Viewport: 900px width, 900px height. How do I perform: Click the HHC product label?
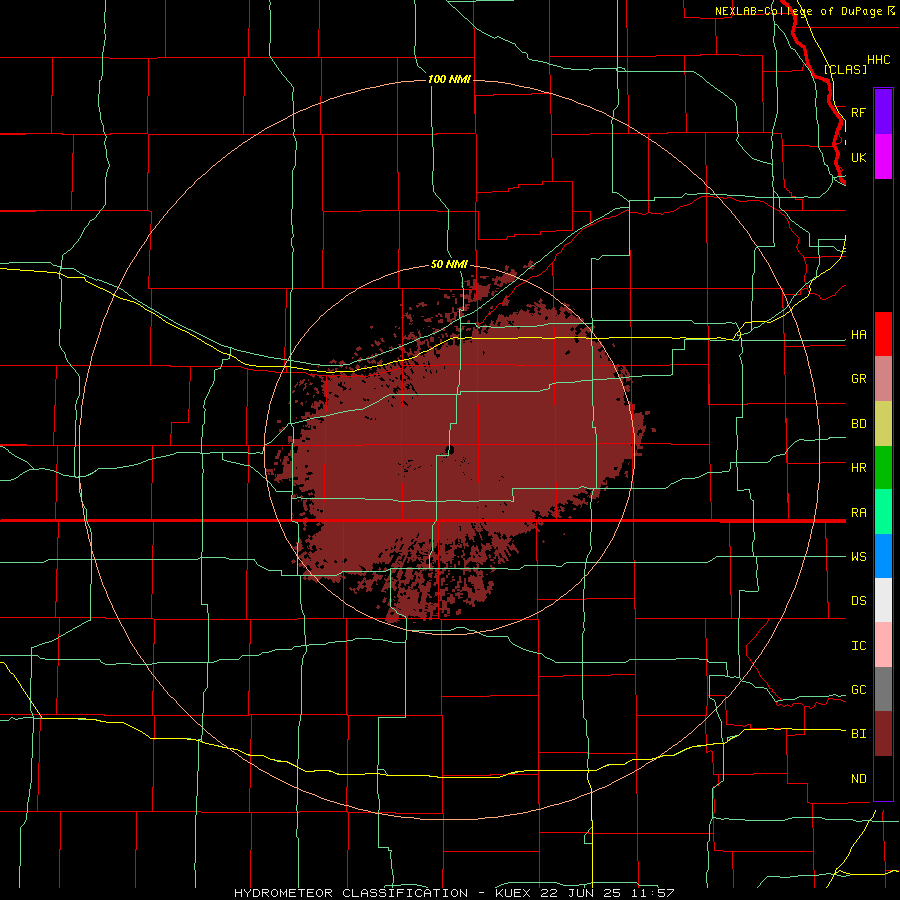(x=879, y=60)
